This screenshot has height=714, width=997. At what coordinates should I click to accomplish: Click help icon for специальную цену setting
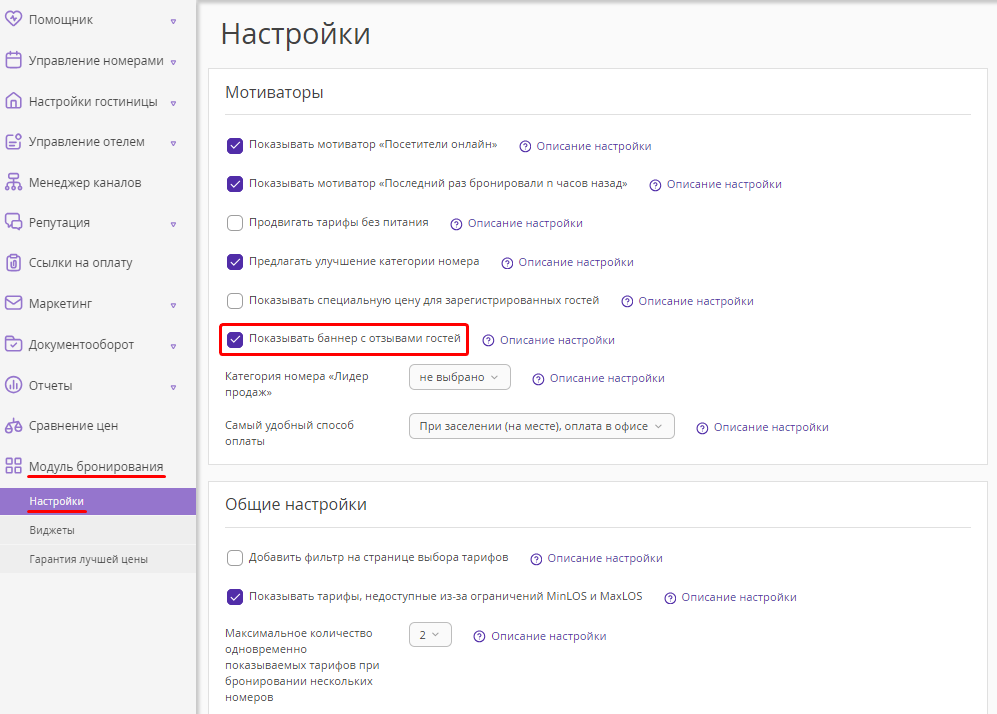627,301
